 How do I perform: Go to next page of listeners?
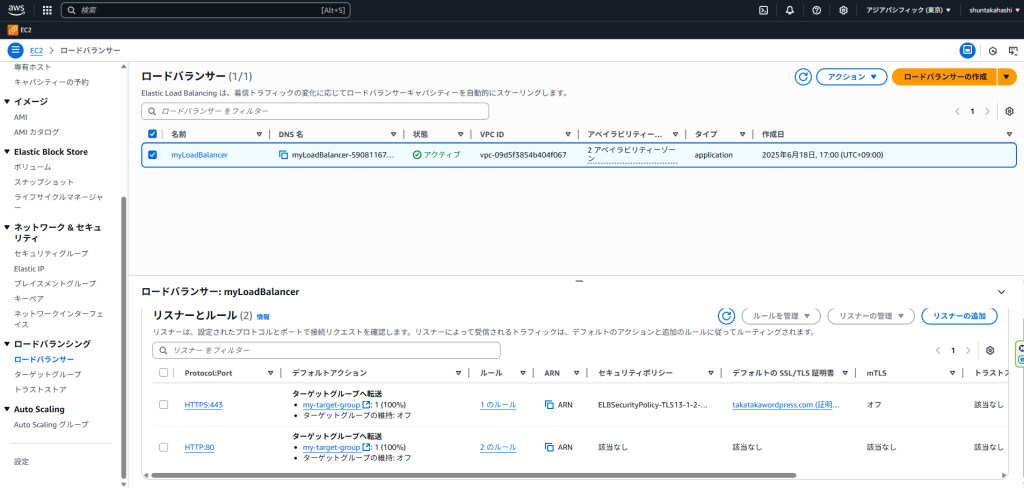coord(968,350)
